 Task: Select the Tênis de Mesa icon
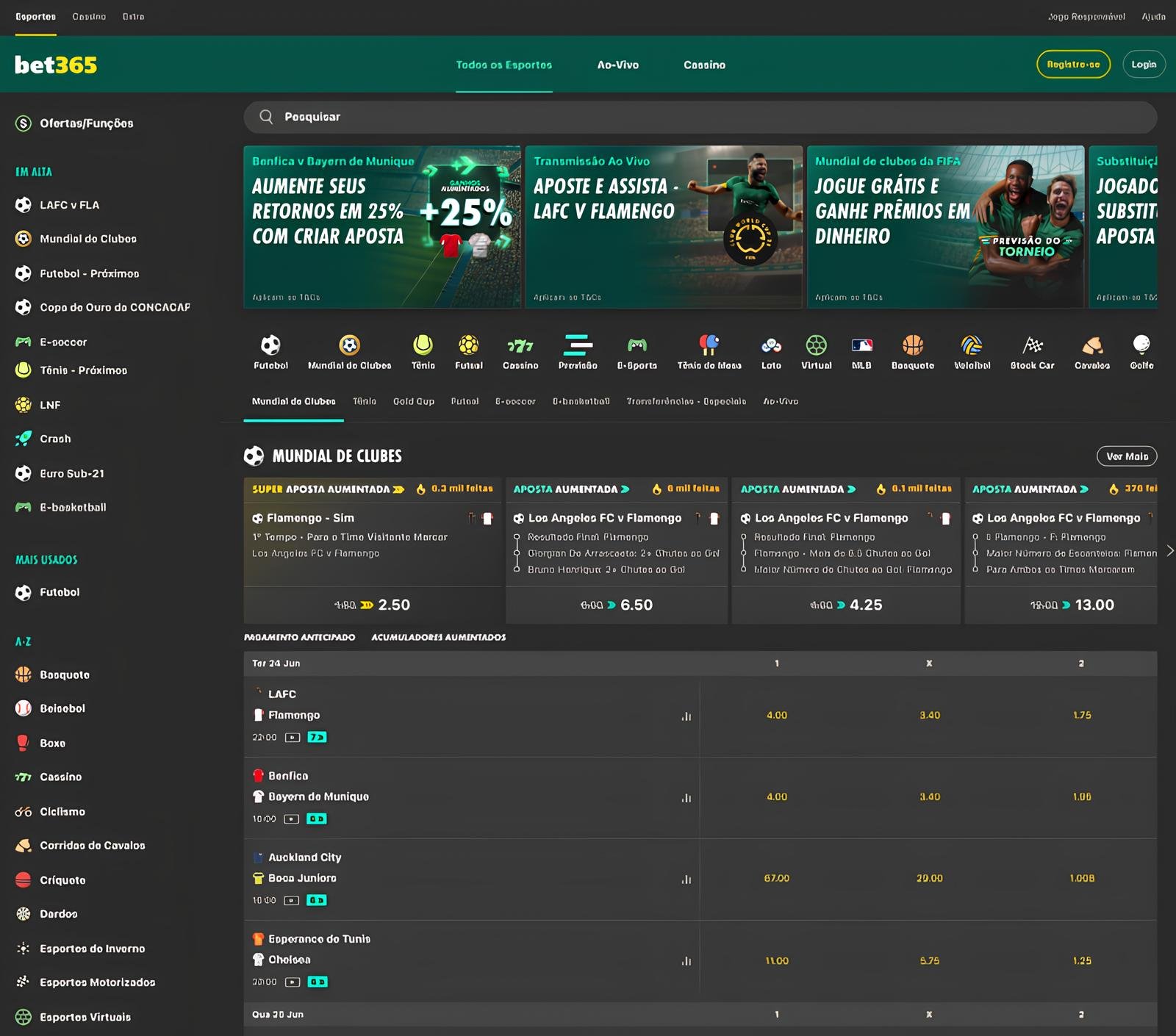[709, 345]
